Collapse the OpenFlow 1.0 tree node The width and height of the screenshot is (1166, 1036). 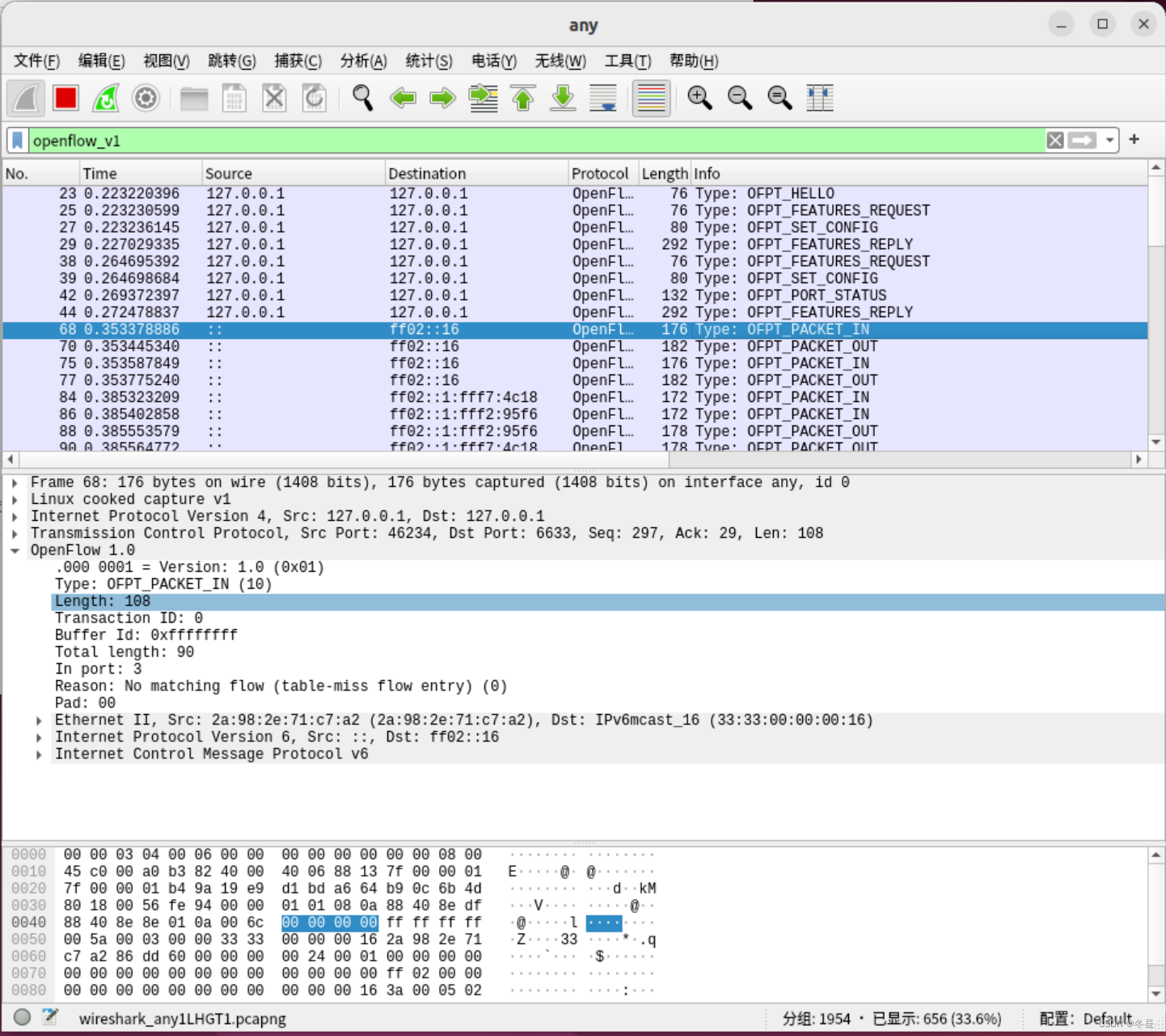15,551
